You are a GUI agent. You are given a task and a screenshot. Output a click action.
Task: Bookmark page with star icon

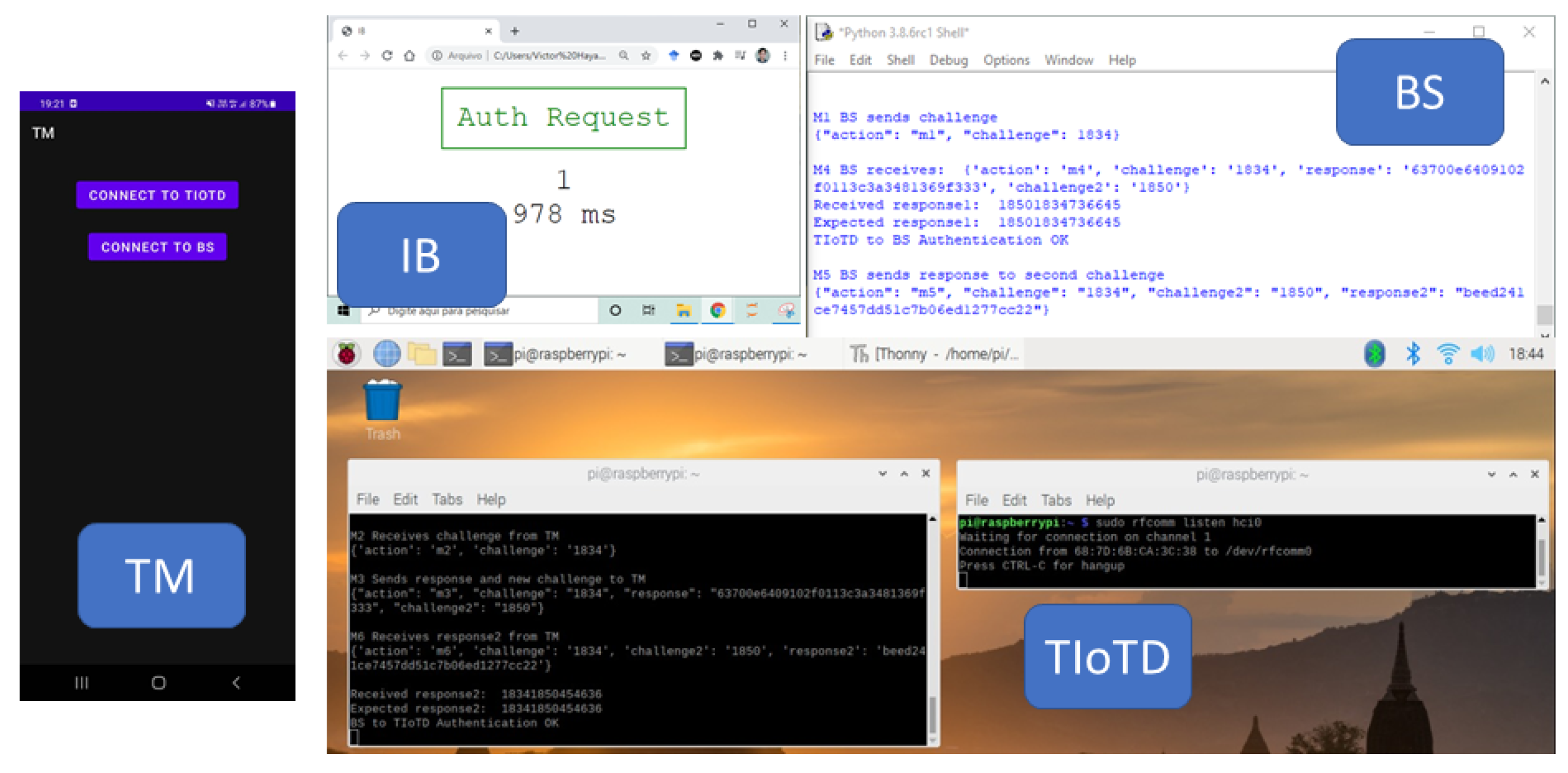pyautogui.click(x=646, y=56)
